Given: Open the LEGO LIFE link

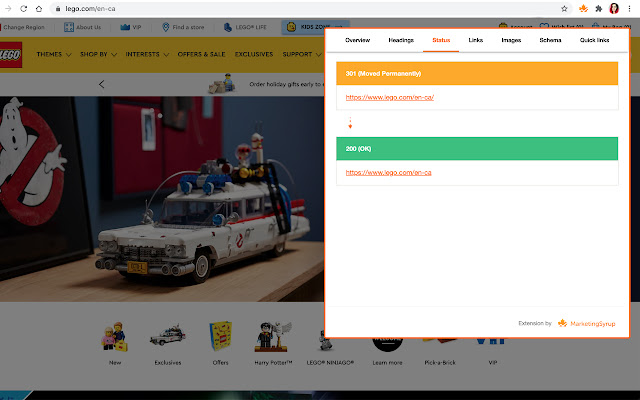Looking at the screenshot, I should pyautogui.click(x=245, y=27).
